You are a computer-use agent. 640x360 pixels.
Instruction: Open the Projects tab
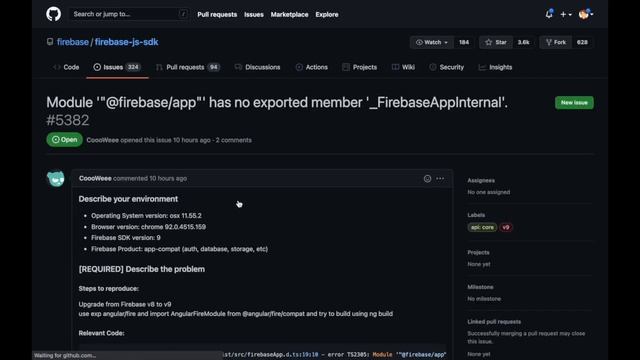(x=360, y=67)
